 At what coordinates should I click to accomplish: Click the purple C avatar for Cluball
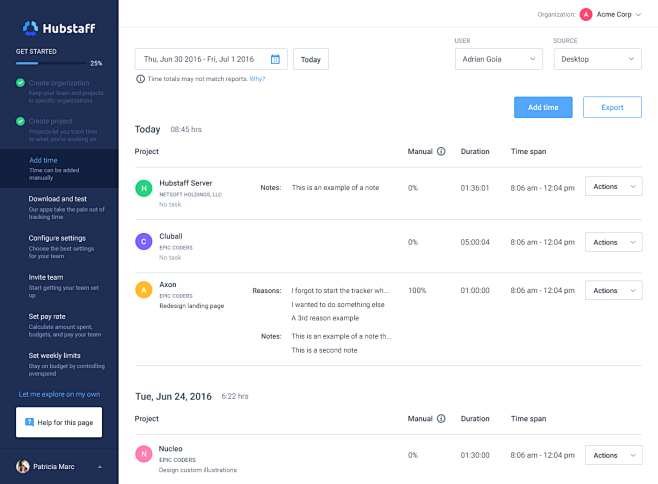pyautogui.click(x=144, y=241)
